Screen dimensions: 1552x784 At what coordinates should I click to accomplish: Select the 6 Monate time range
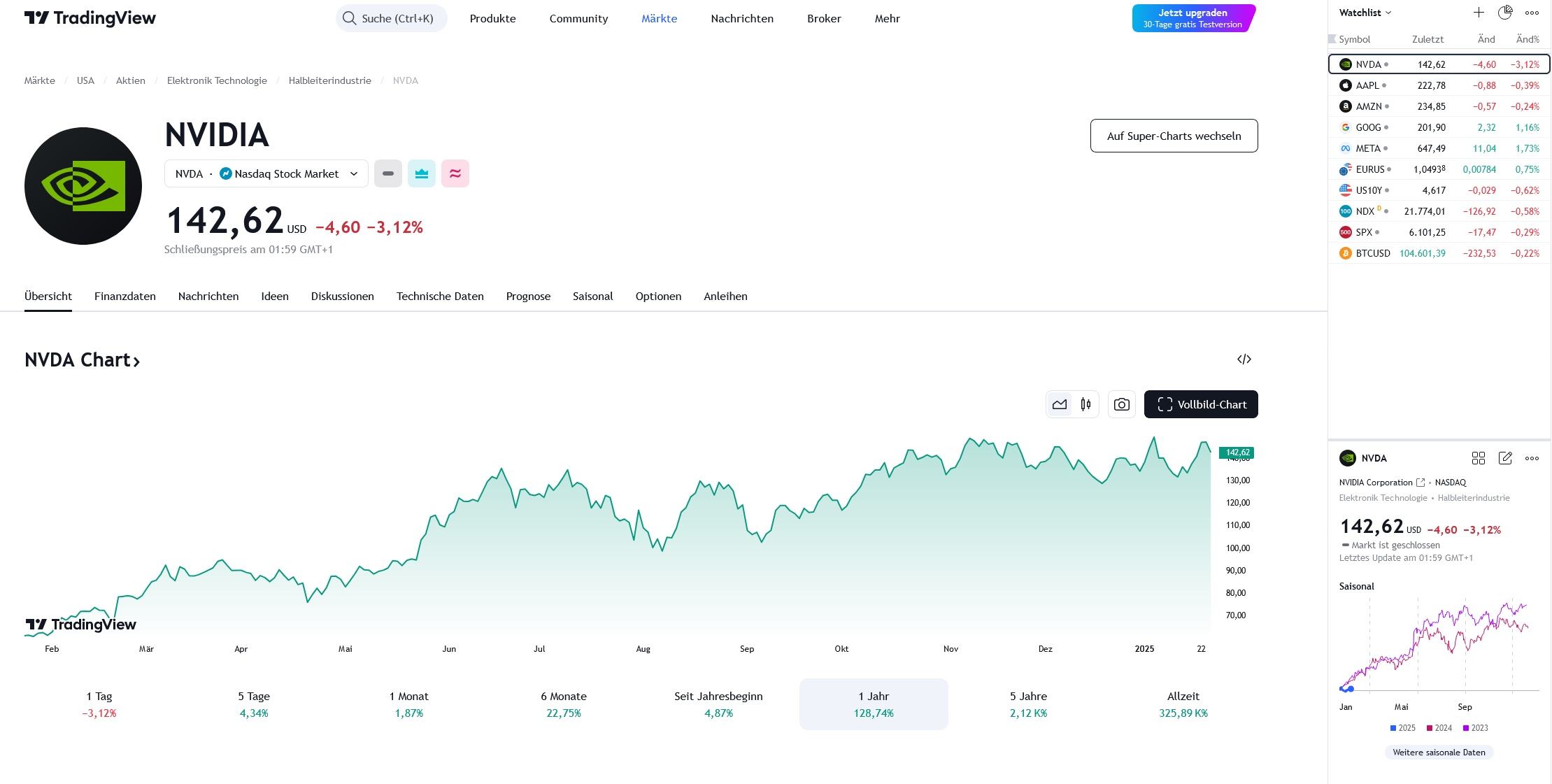coord(564,704)
